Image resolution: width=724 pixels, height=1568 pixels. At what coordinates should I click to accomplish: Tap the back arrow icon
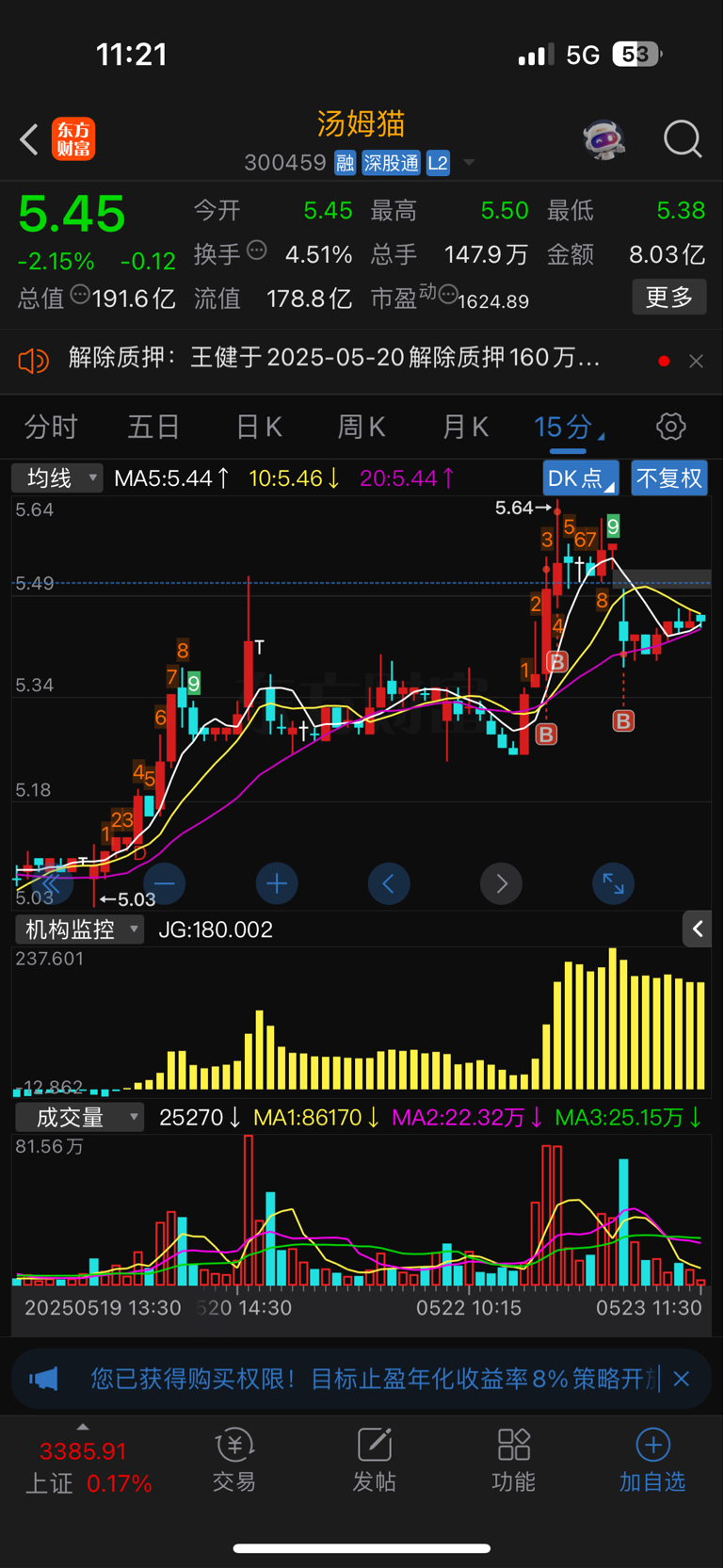pos(29,139)
